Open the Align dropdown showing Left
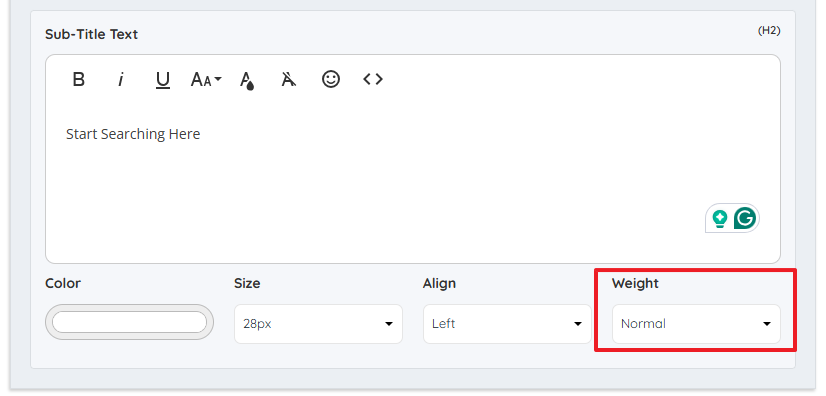This screenshot has height=396, width=826. point(507,324)
